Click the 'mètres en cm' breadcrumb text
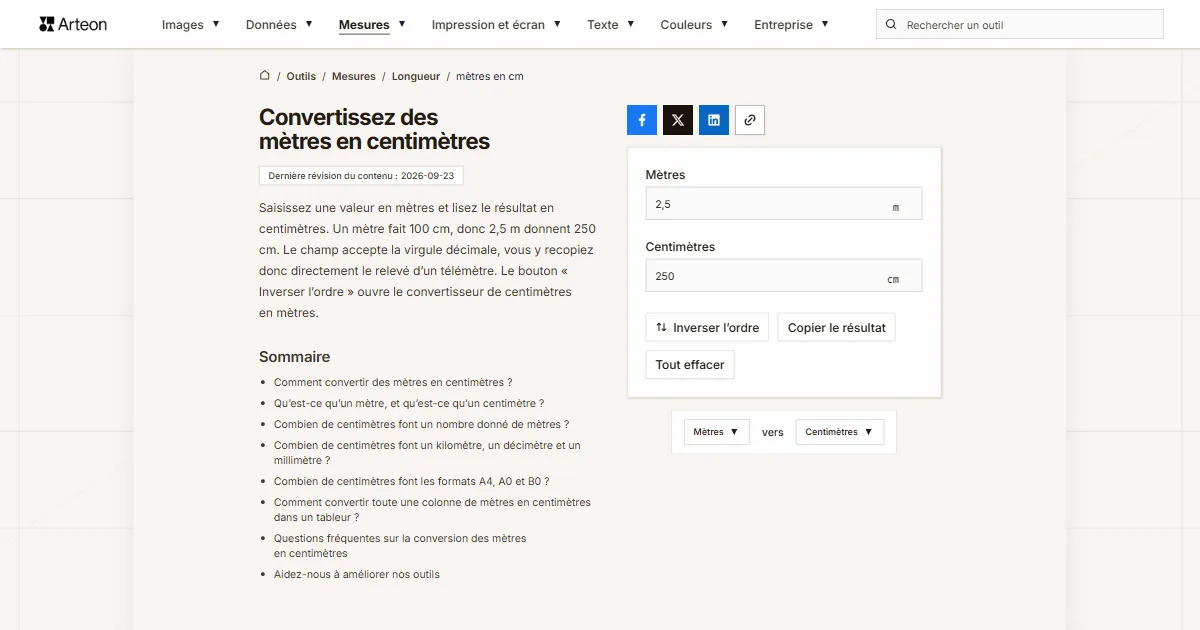Screen dimensions: 1200x630 point(490,76)
